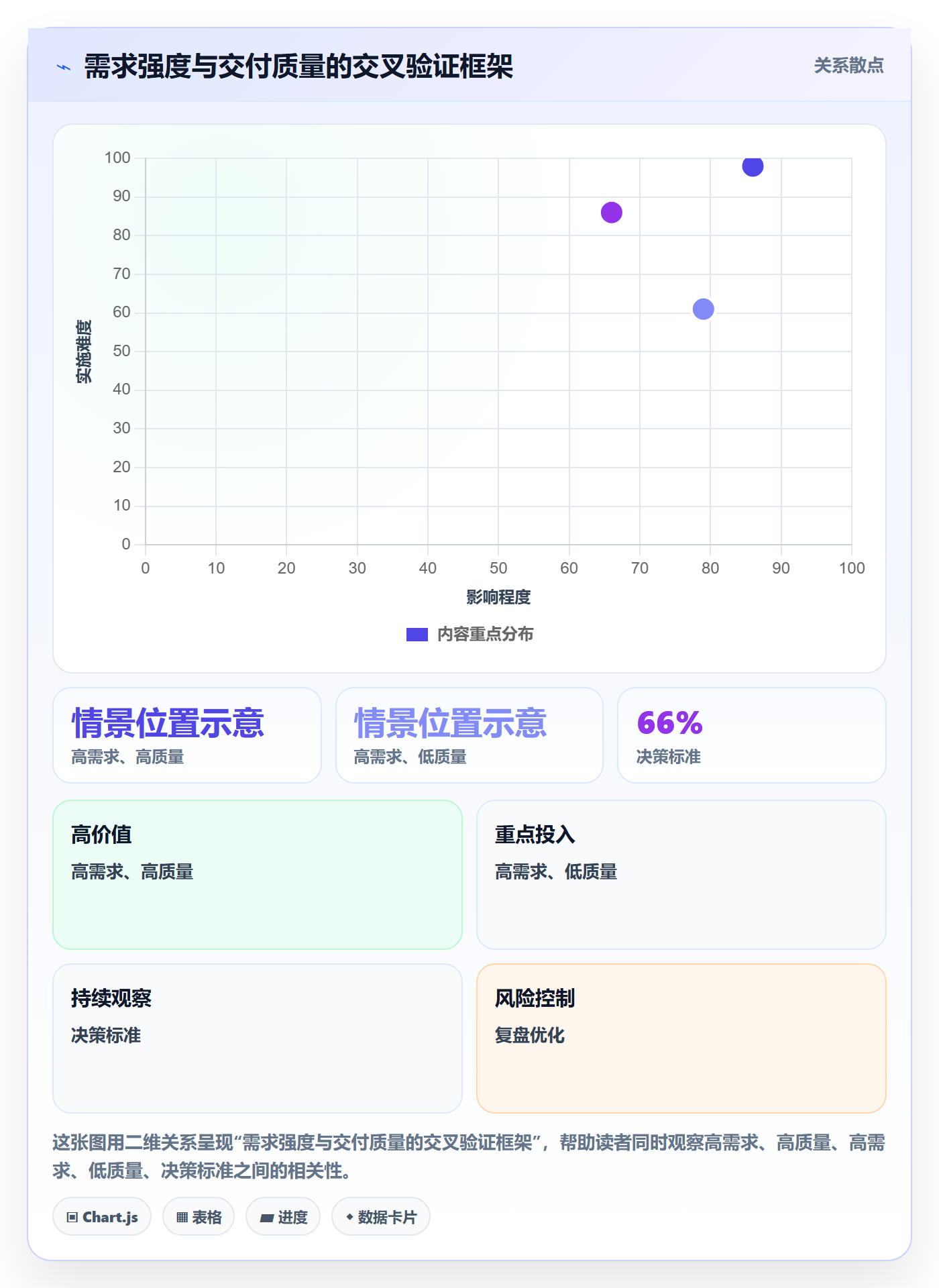Click the chart title 需求强度与交付质量的交叉验证框架

298,66
